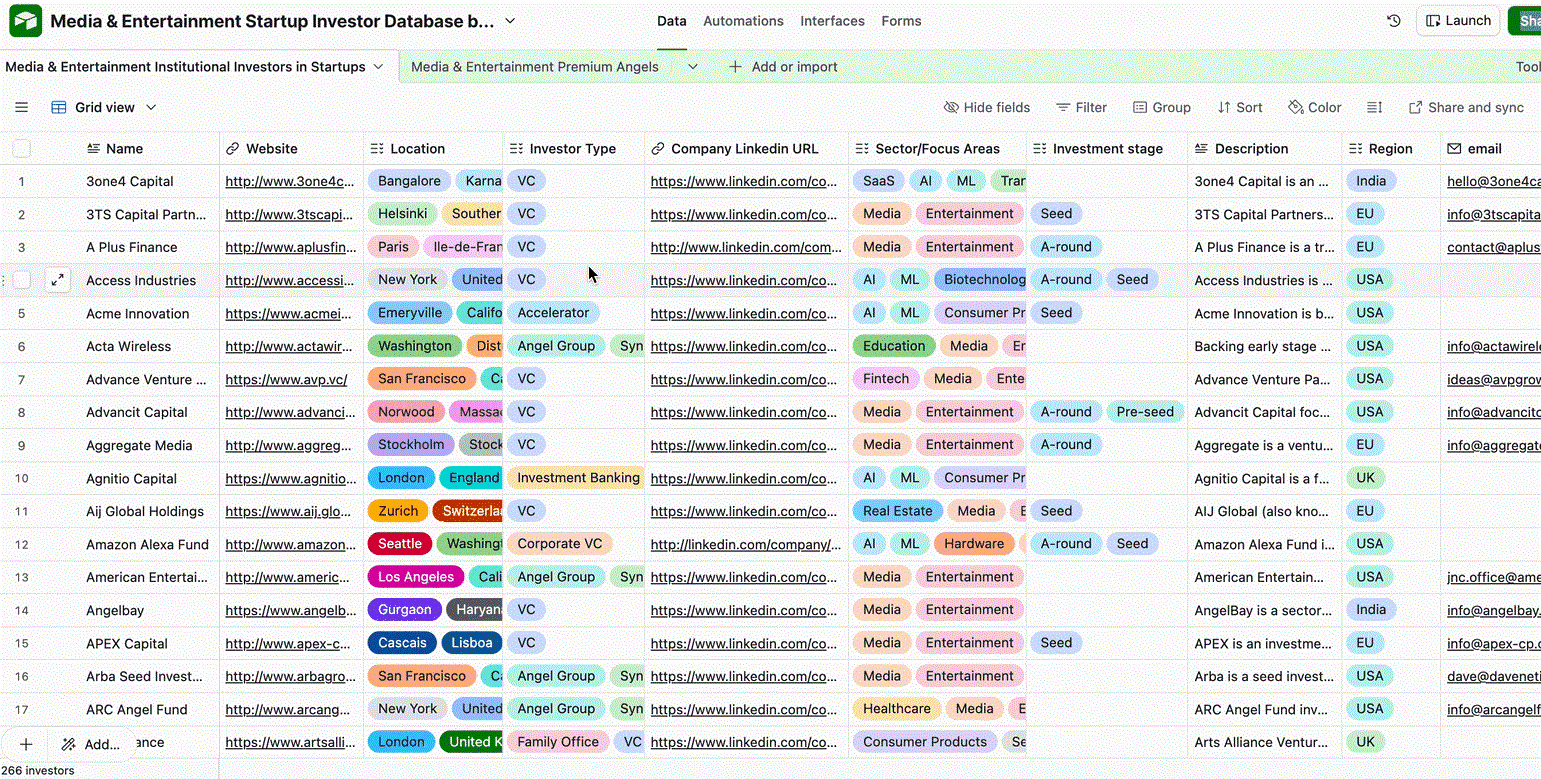Switch to the Interfaces tab
Image resolution: width=1541 pixels, height=779 pixels.
coord(832,21)
